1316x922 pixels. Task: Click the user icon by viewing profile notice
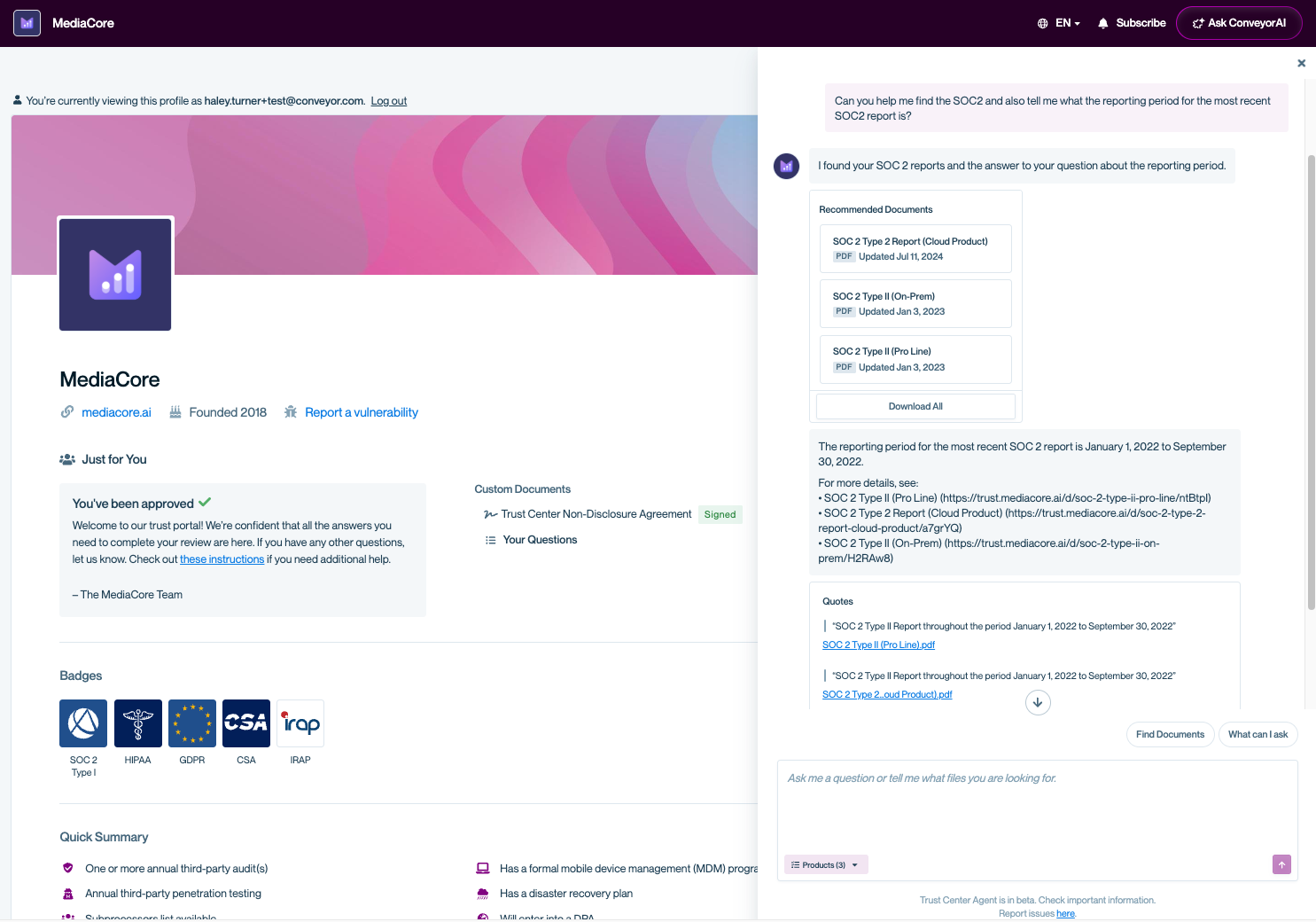(17, 100)
